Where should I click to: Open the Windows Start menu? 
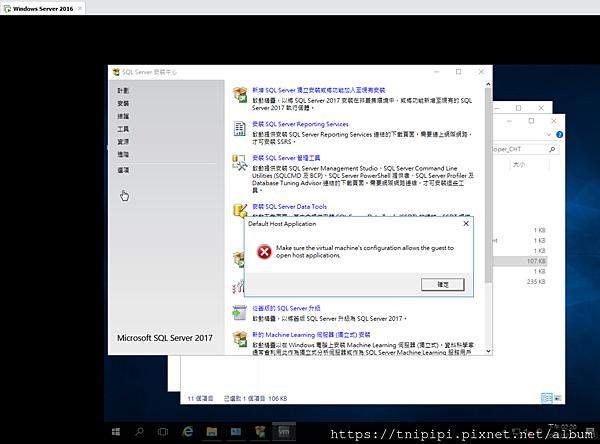(x=116, y=432)
